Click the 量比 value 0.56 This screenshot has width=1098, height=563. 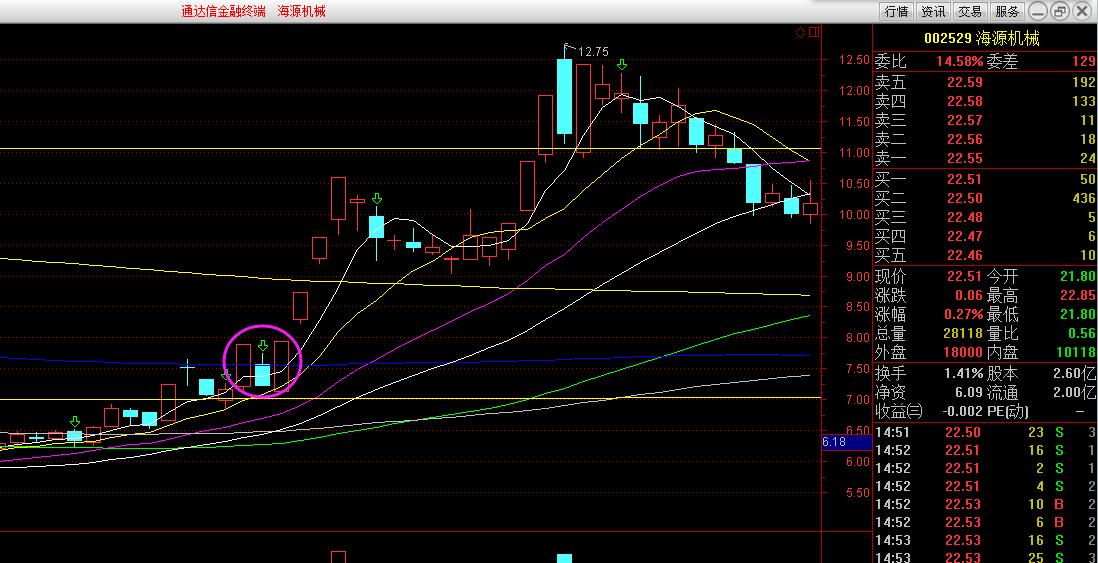point(1083,333)
